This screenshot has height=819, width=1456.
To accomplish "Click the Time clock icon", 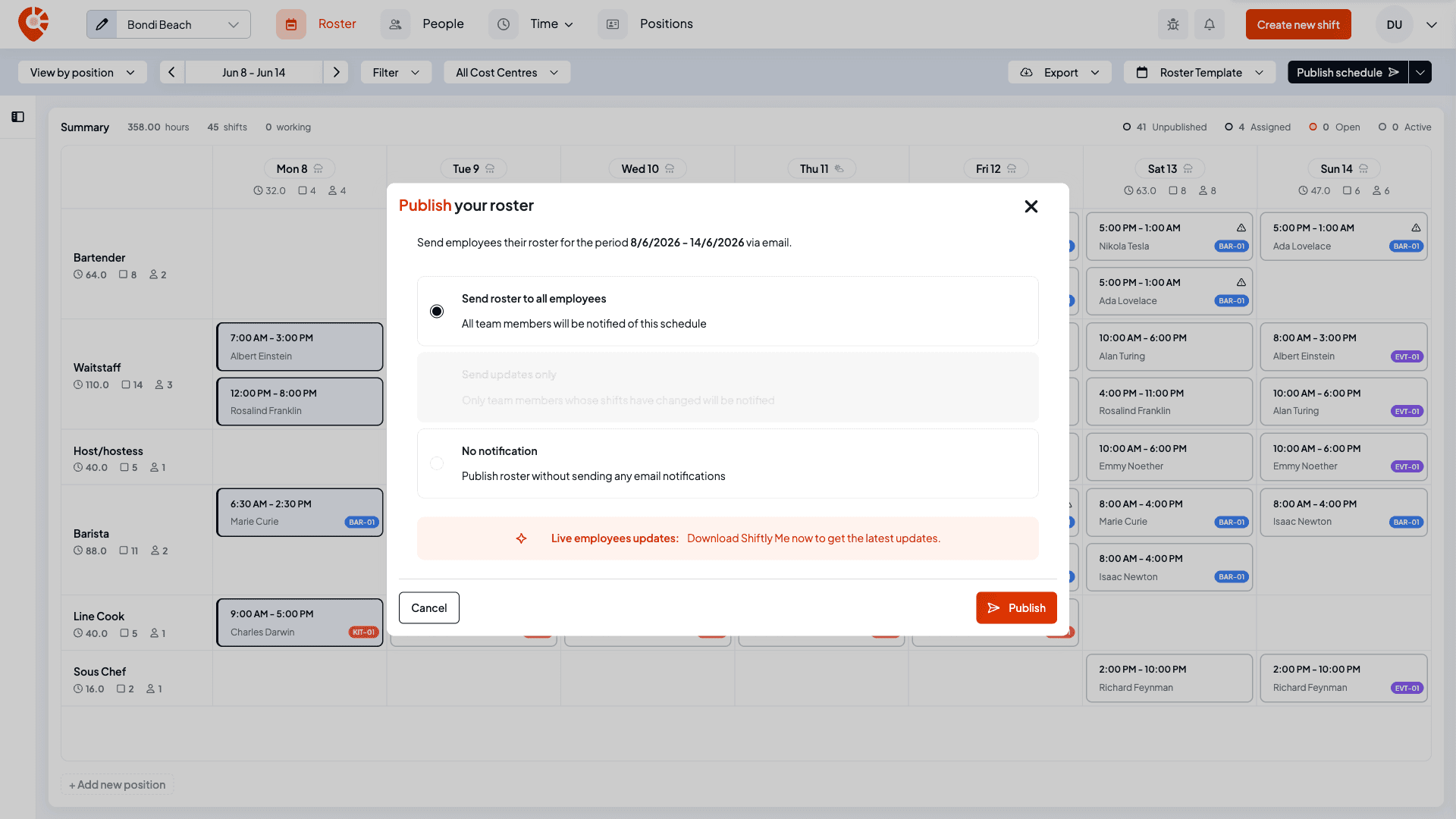I will [x=504, y=24].
